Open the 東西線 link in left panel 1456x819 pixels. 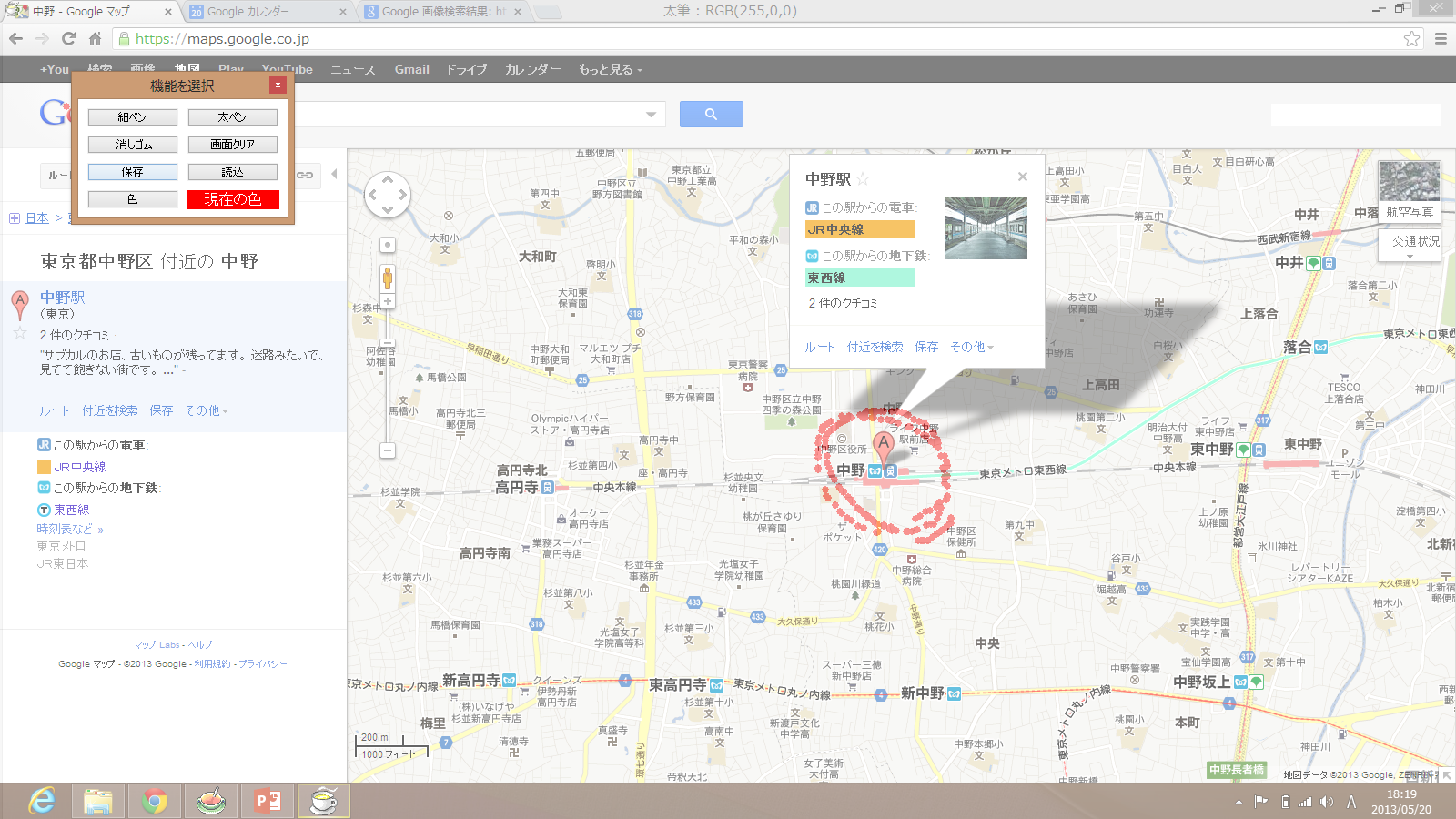(72, 511)
